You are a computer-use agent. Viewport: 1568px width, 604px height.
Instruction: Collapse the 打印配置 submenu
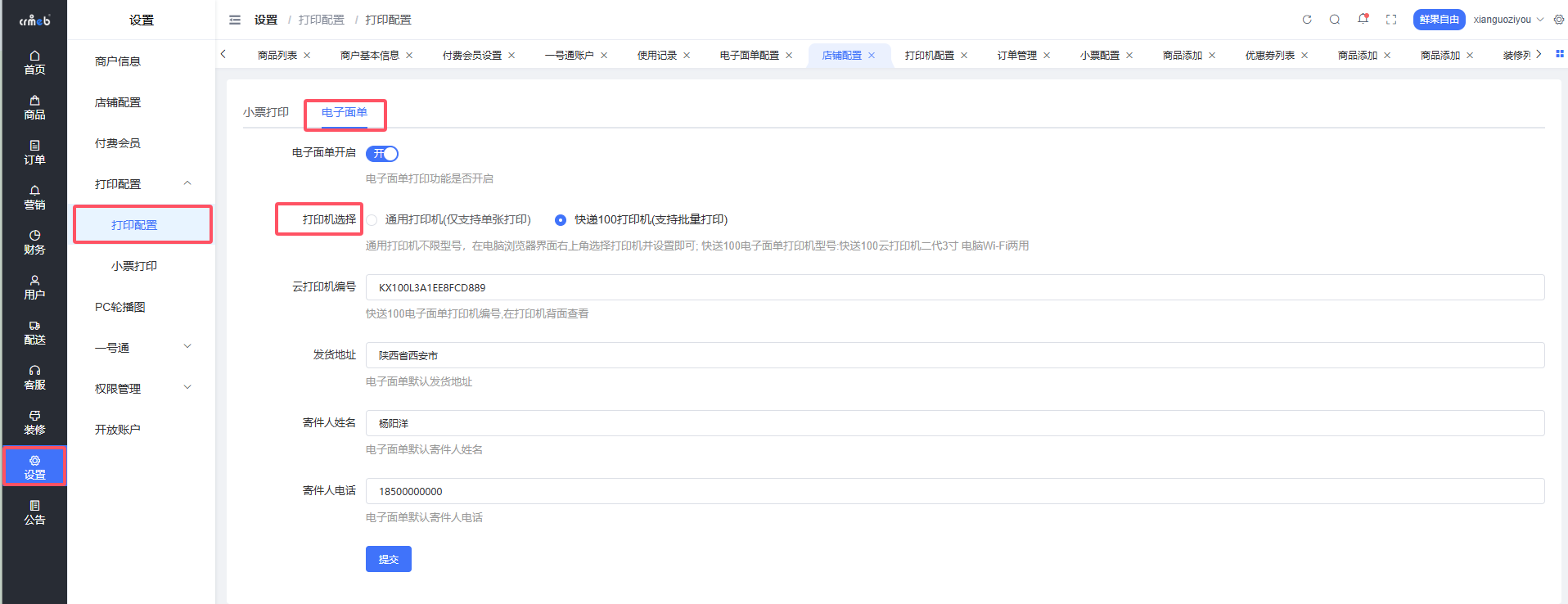[187, 183]
